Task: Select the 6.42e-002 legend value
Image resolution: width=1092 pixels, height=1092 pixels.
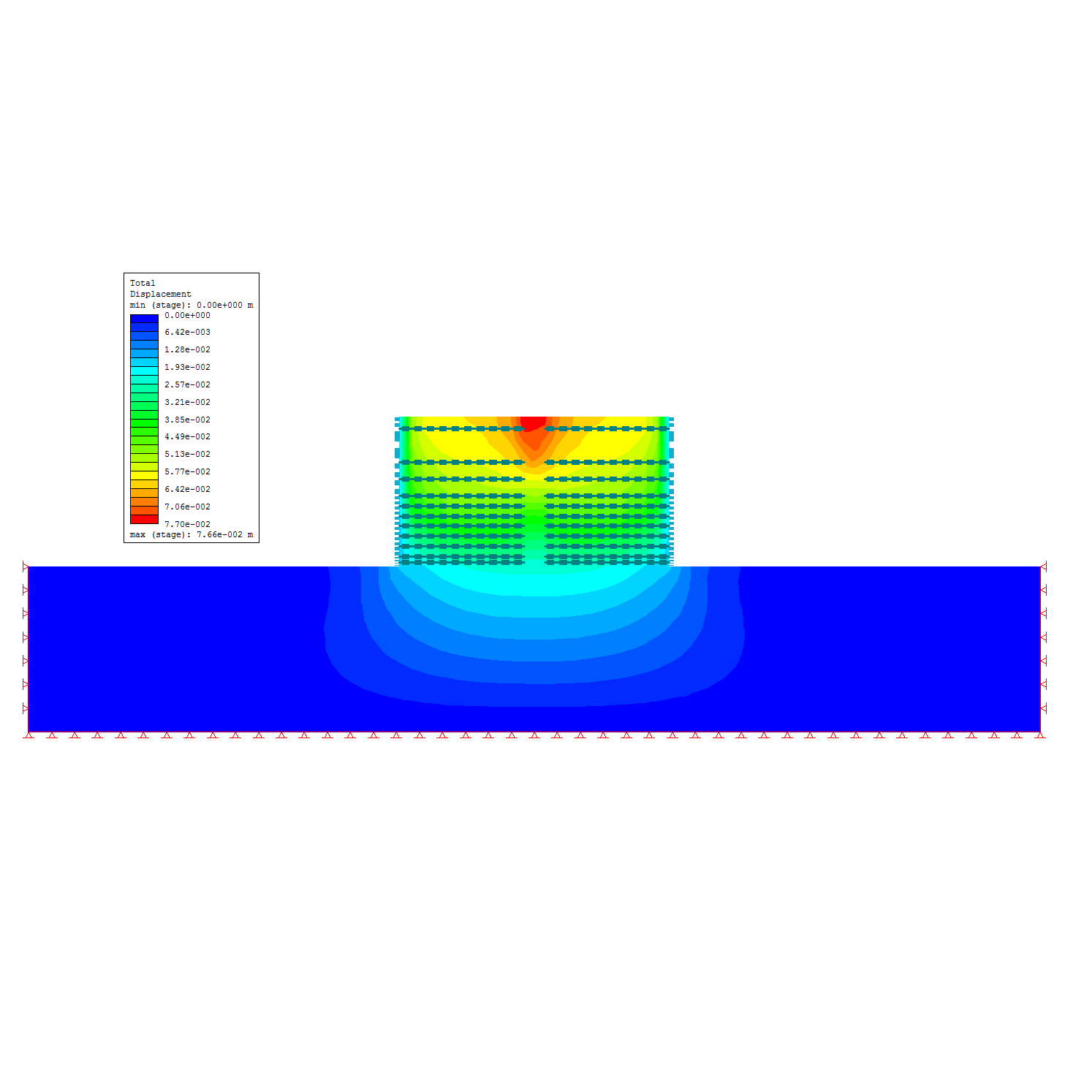Action: tap(187, 489)
